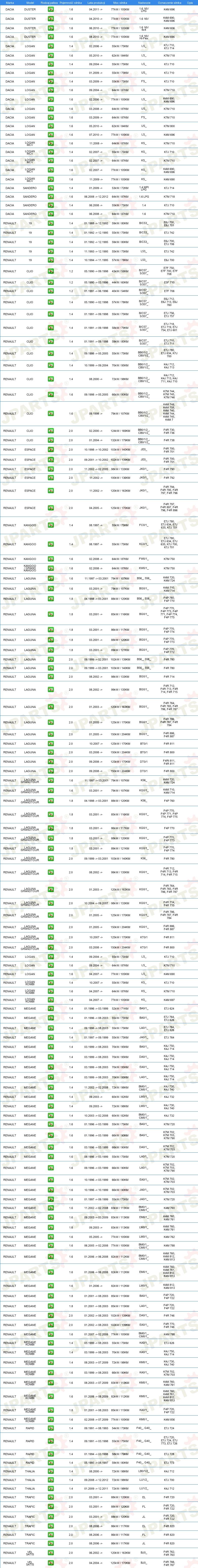198x1568 pixels.
Task: Click the Marka column header
Action: [10, 3]
